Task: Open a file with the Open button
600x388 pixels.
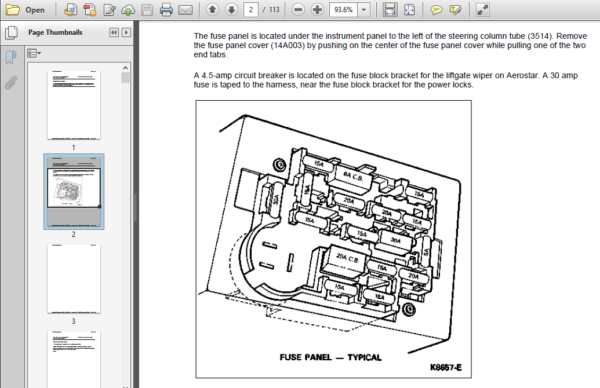Action: (25, 10)
